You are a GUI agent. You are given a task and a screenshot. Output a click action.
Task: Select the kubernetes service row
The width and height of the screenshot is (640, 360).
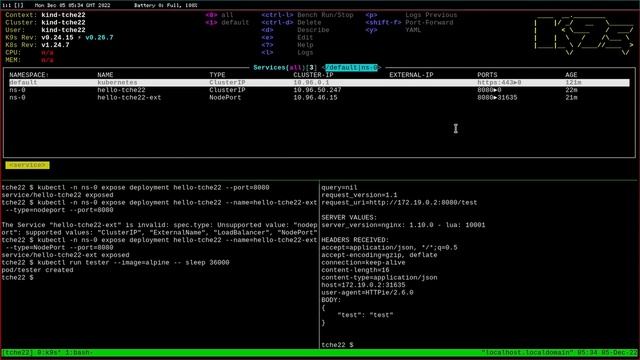click(x=319, y=82)
